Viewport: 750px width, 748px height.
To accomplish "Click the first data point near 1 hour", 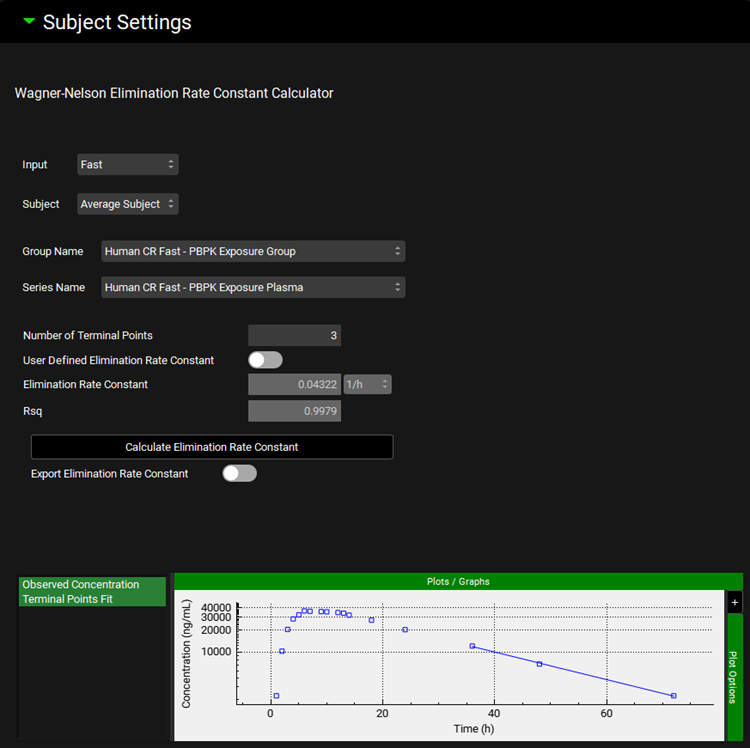I will [276, 695].
